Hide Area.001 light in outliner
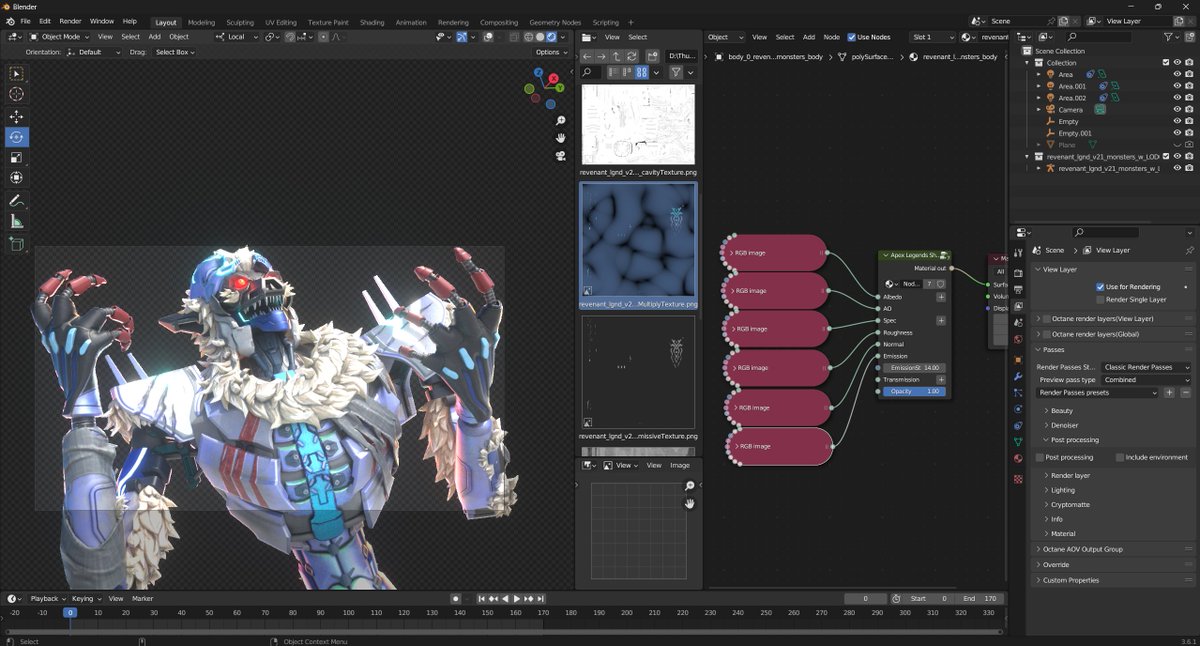Viewport: 1200px width, 646px height. coord(1177,86)
